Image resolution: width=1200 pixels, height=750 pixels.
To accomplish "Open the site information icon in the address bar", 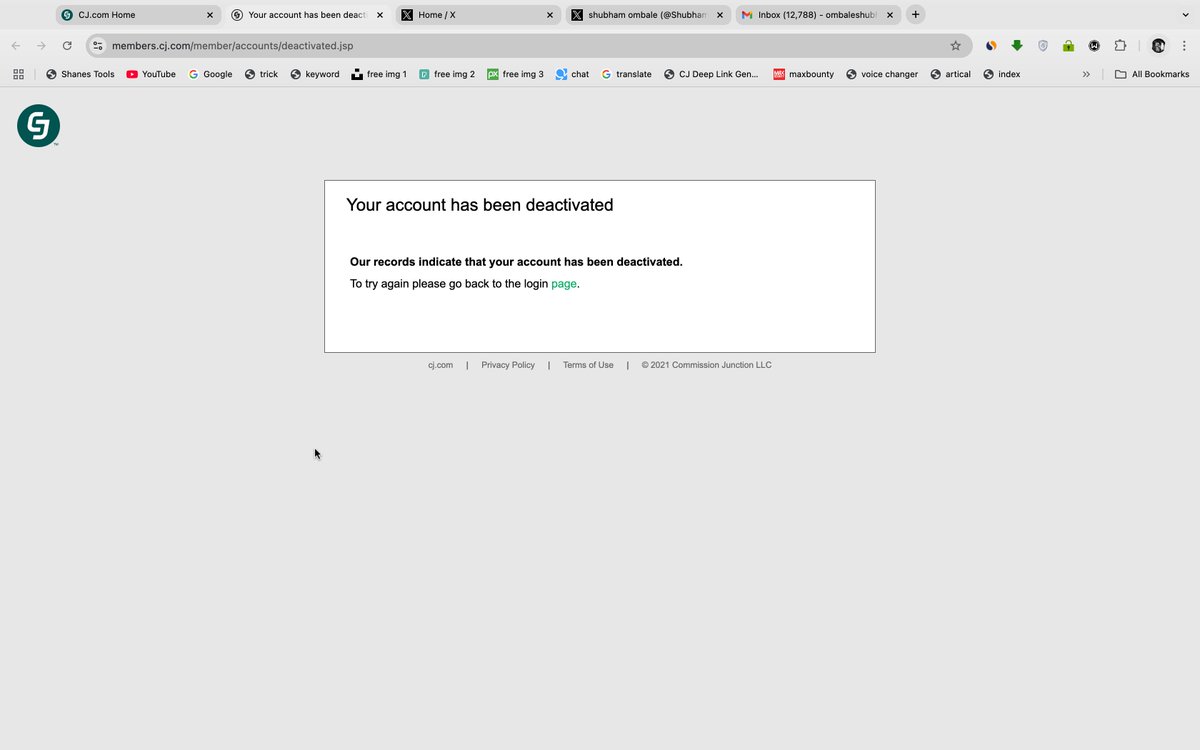I will [98, 46].
